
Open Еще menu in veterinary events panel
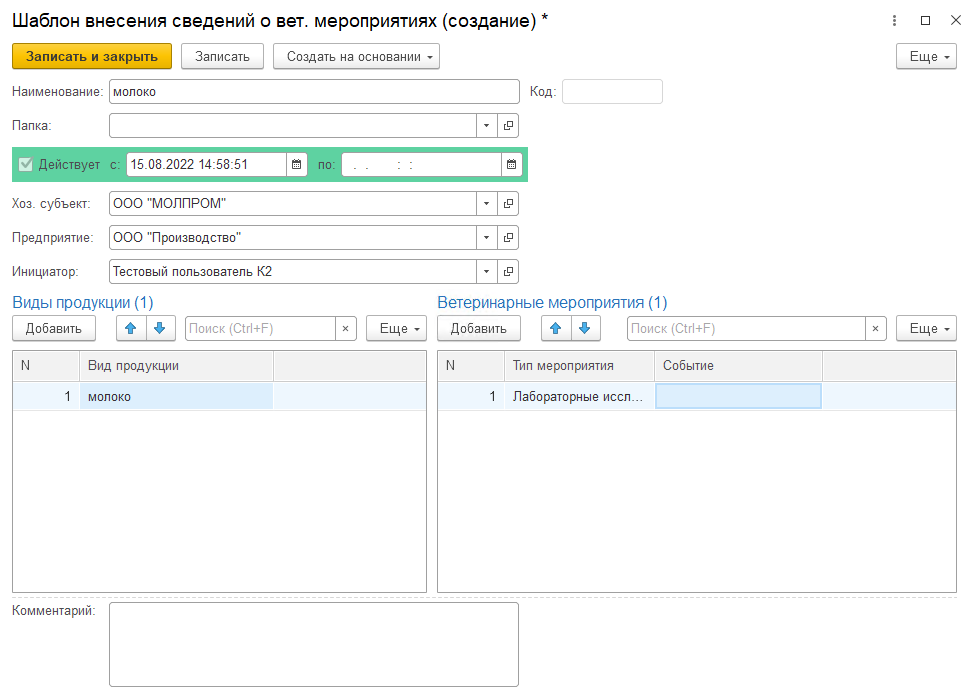(926, 328)
